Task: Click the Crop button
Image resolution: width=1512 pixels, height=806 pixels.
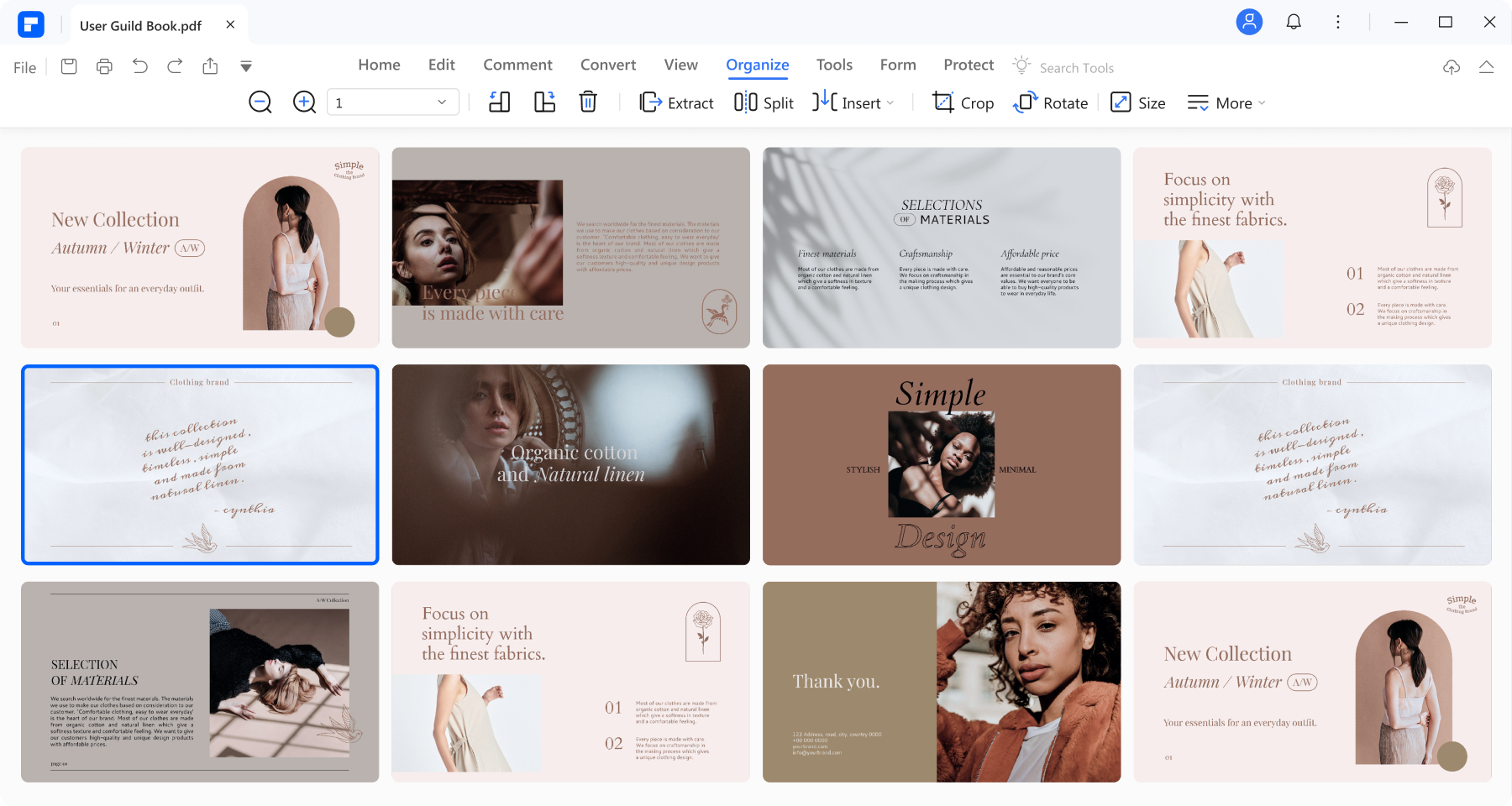Action: [x=963, y=102]
